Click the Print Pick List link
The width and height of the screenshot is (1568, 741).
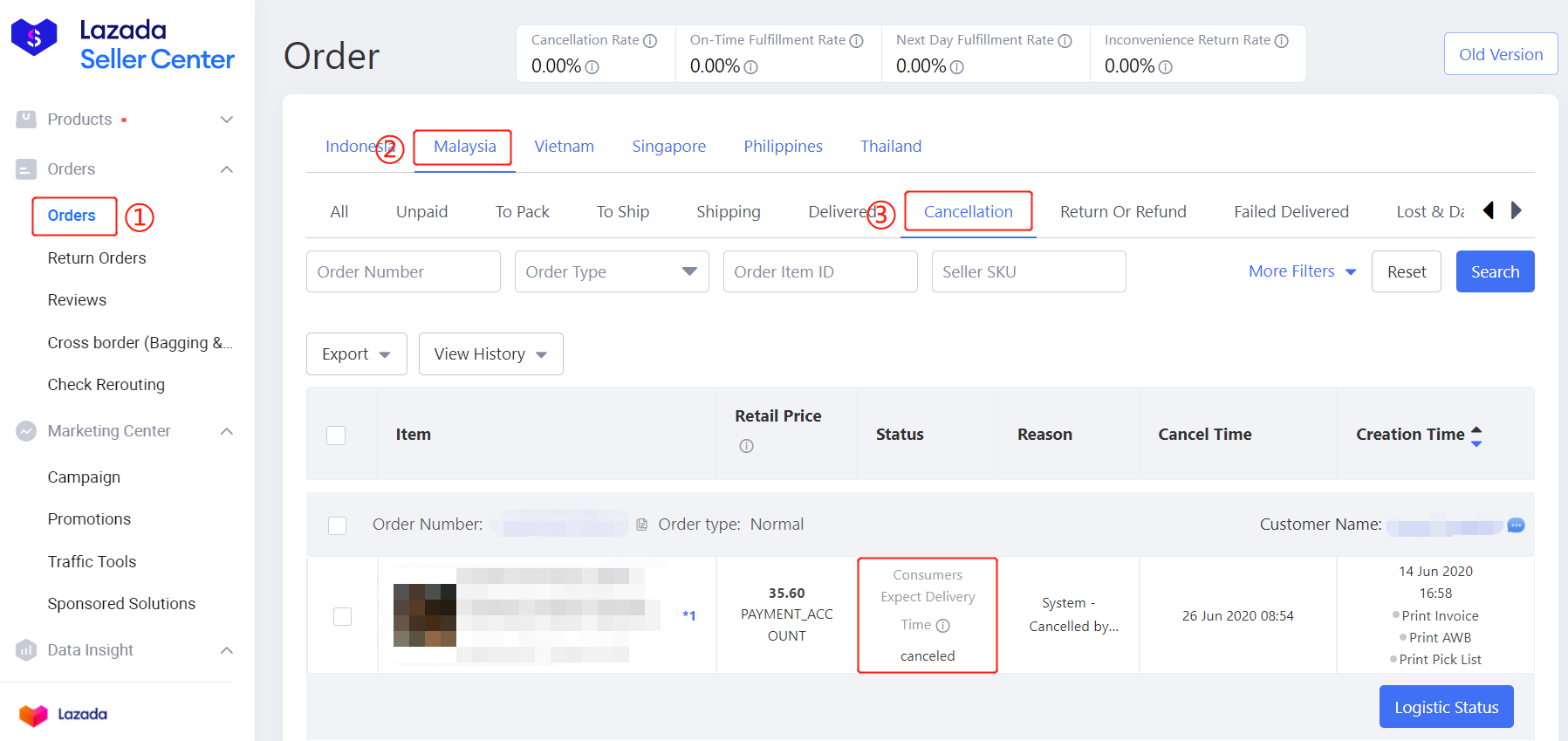1440,660
